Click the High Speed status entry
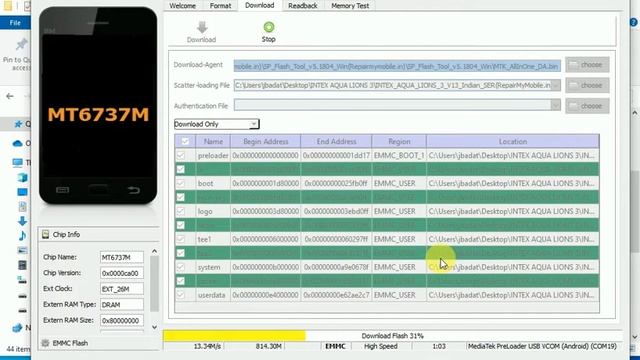The width and height of the screenshot is (640, 360). click(x=380, y=346)
